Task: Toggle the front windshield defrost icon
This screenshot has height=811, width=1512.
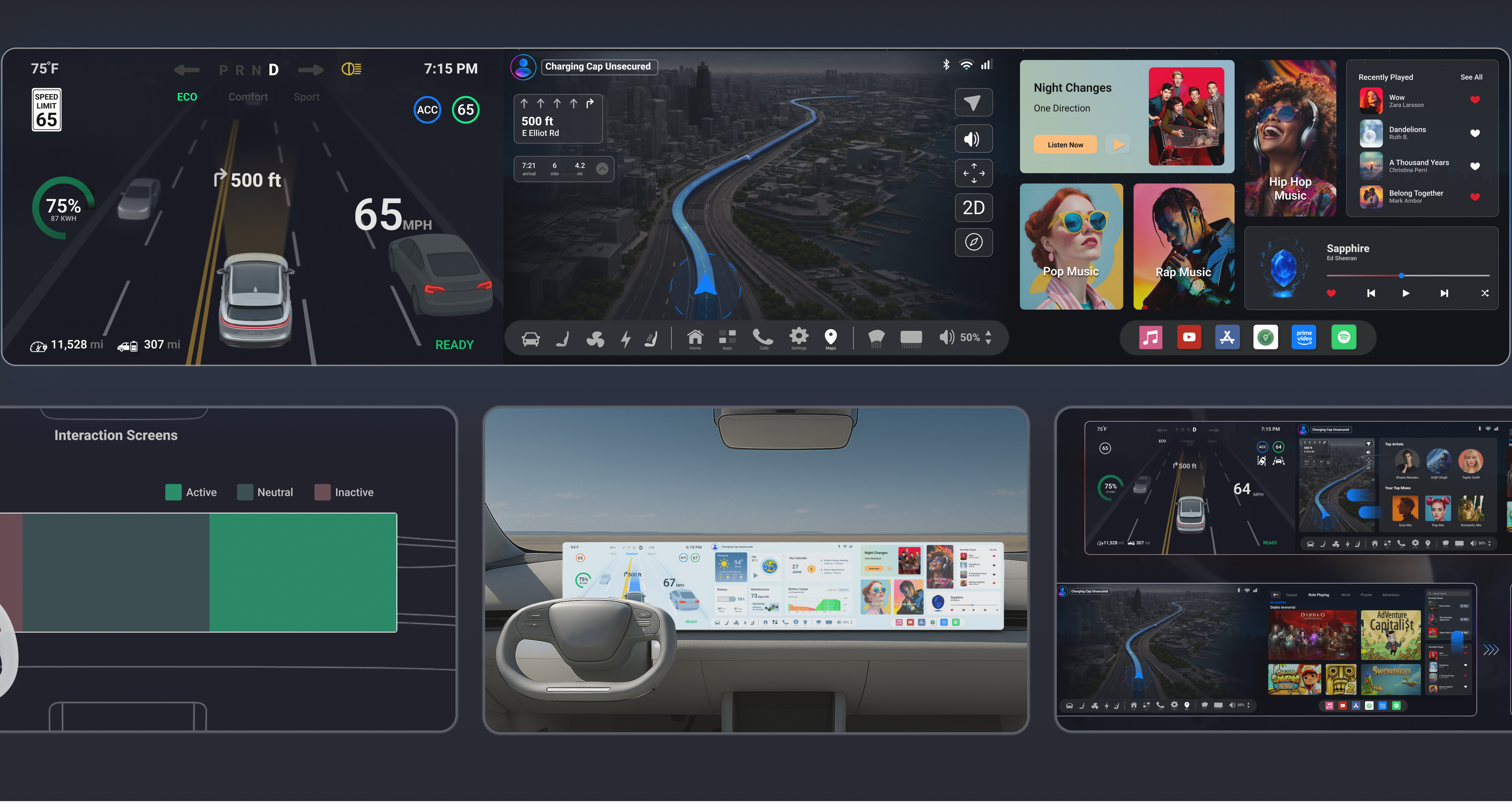Action: point(876,339)
